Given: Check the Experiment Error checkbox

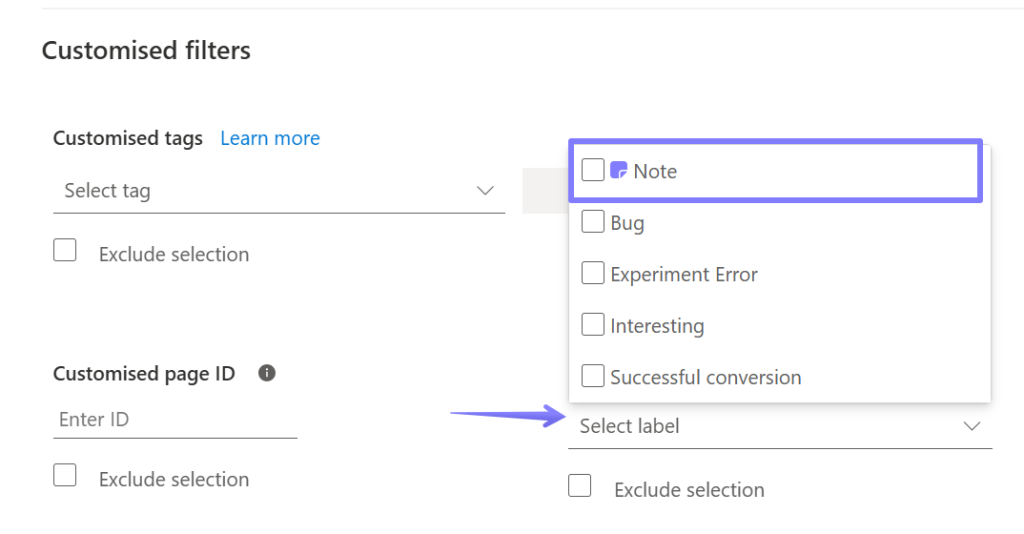Looking at the screenshot, I should [x=593, y=273].
